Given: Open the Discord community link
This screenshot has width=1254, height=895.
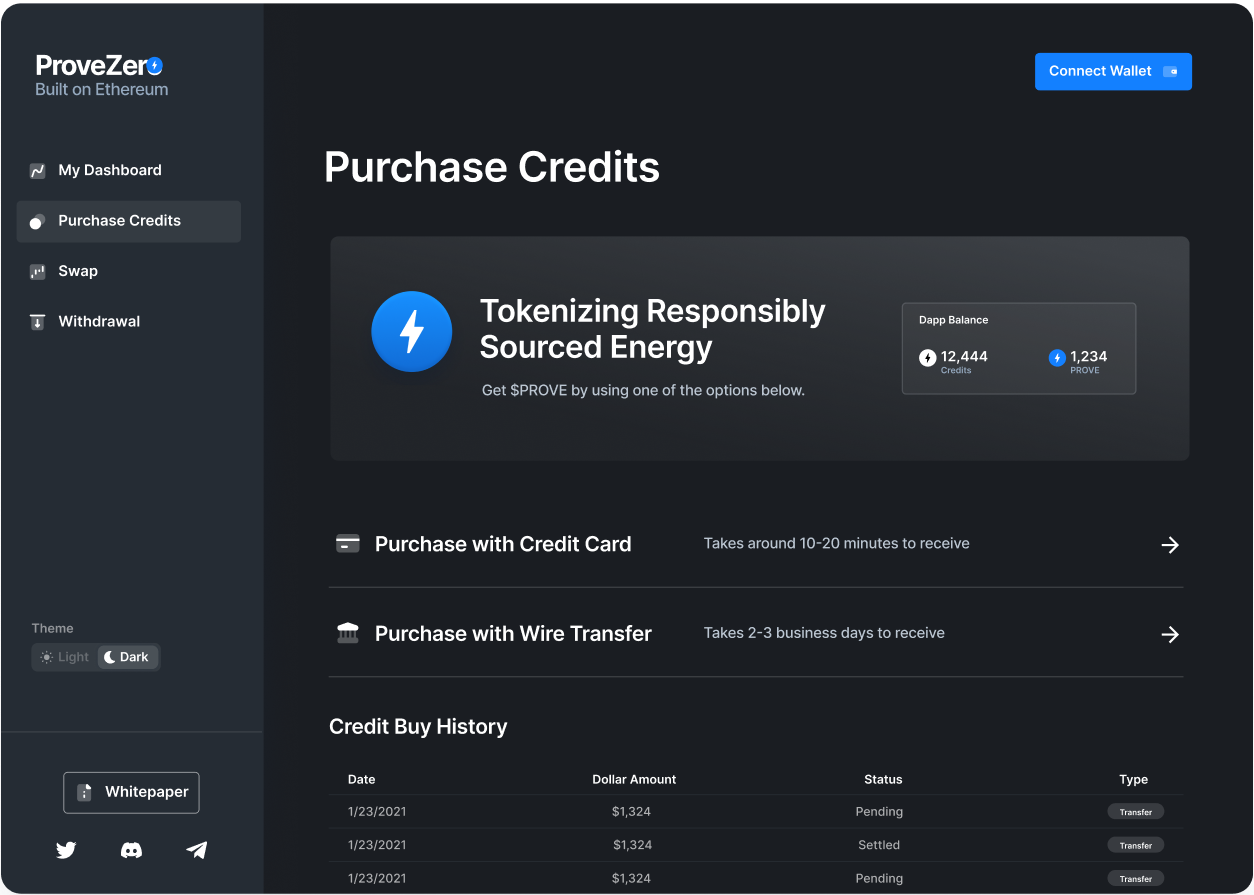Looking at the screenshot, I should [131, 850].
